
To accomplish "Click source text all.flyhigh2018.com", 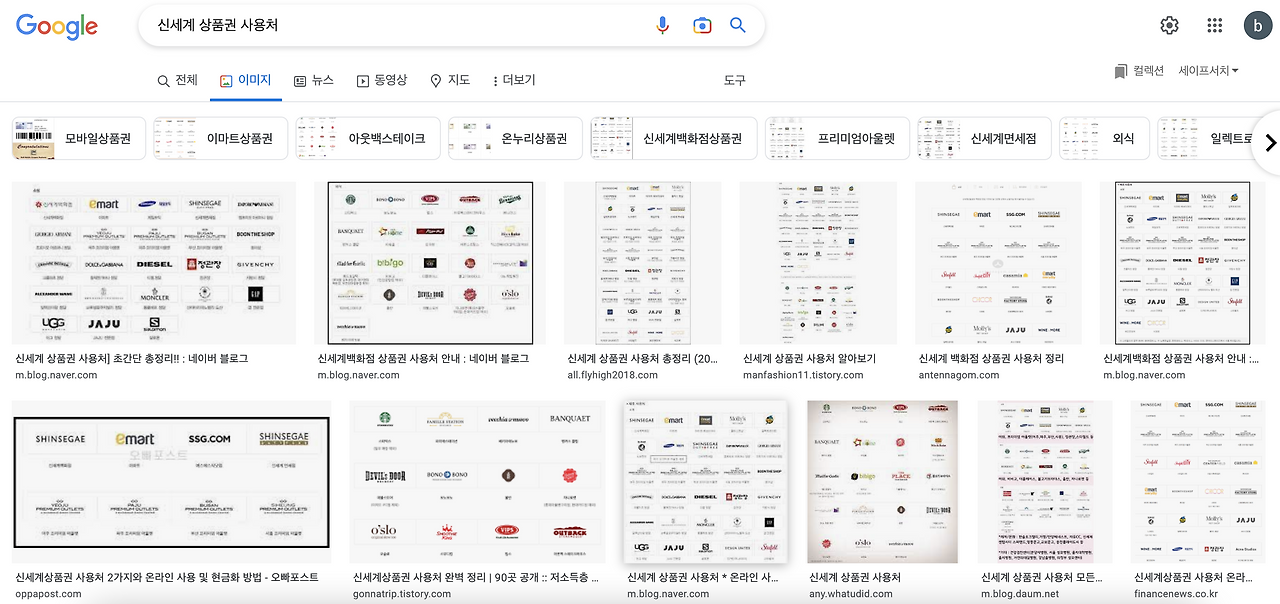I will [x=612, y=375].
